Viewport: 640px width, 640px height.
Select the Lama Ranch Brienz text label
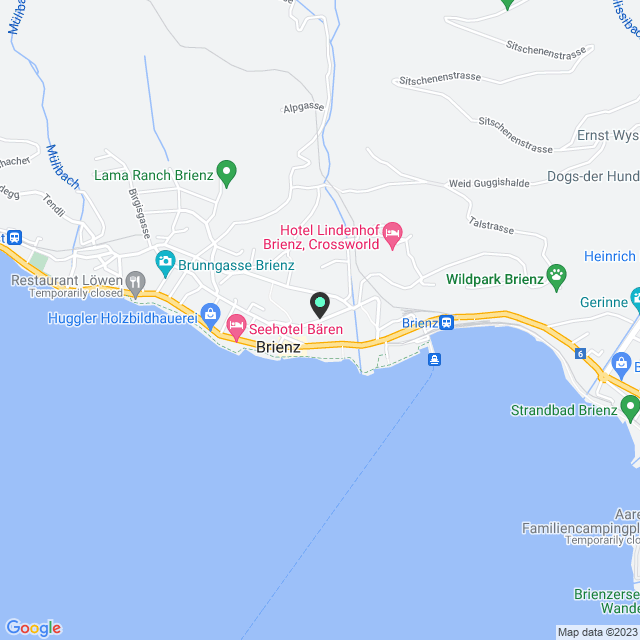154,175
